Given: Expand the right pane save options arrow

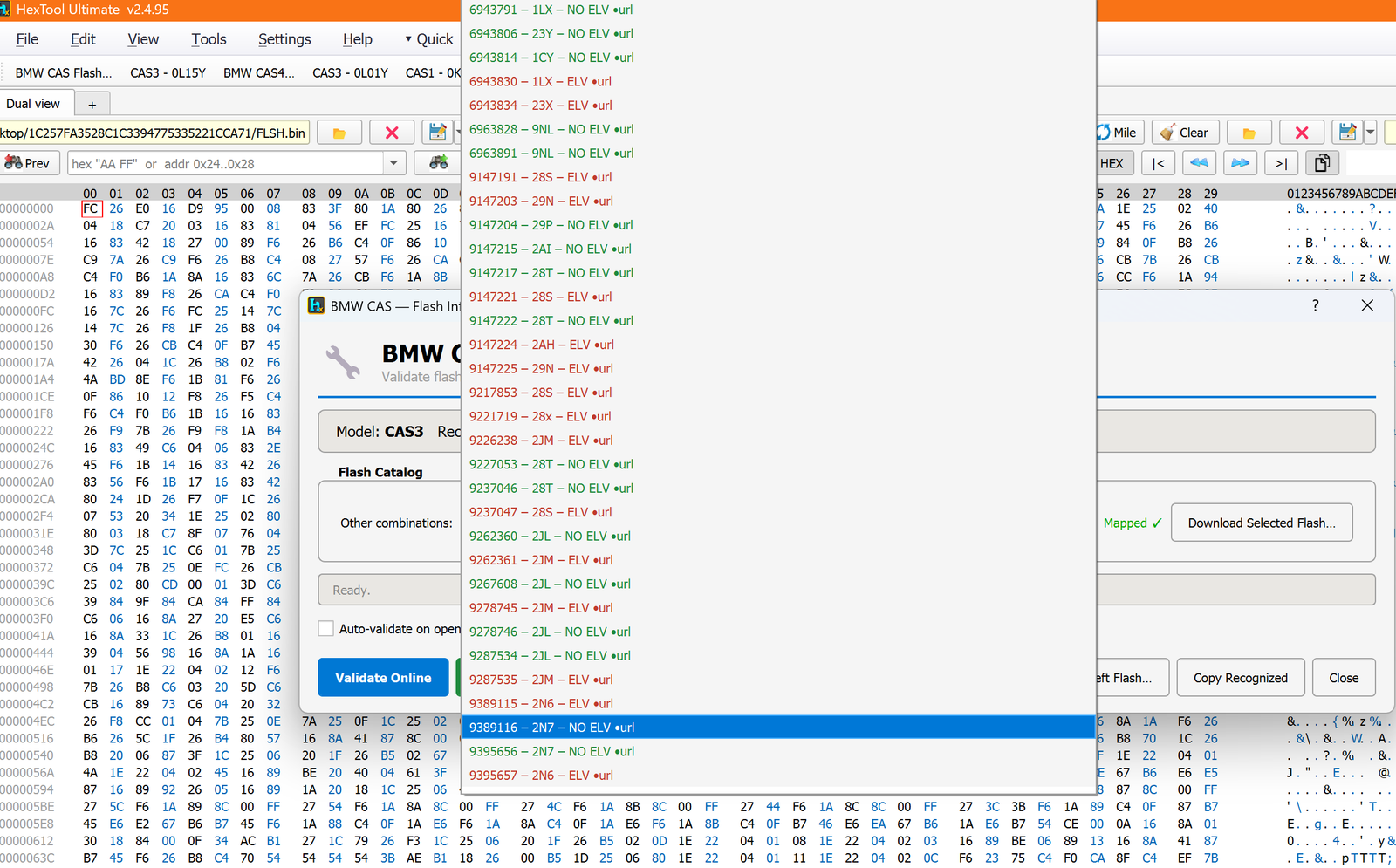Looking at the screenshot, I should 1370,133.
